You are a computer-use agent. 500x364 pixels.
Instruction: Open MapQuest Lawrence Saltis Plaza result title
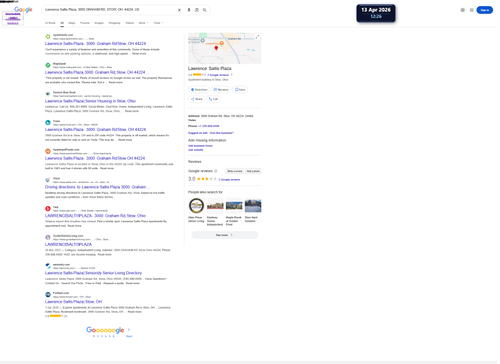click(x=96, y=72)
